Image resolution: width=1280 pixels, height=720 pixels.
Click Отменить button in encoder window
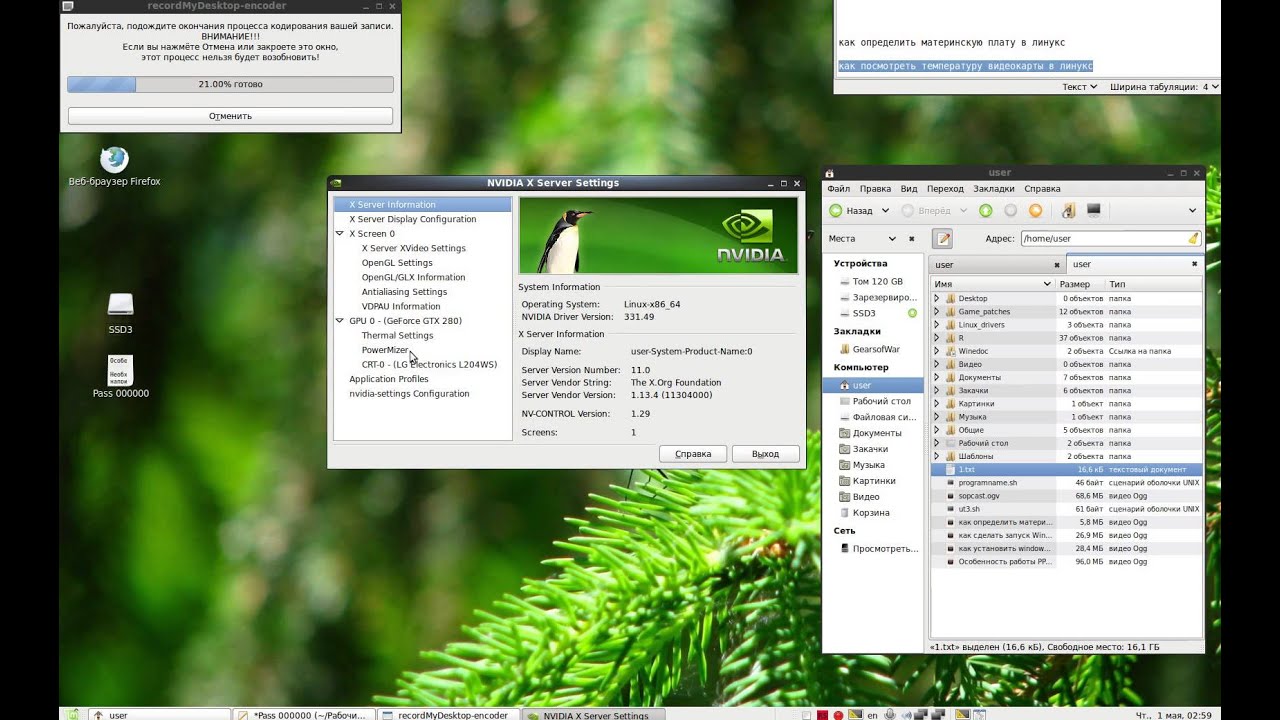[x=230, y=116]
